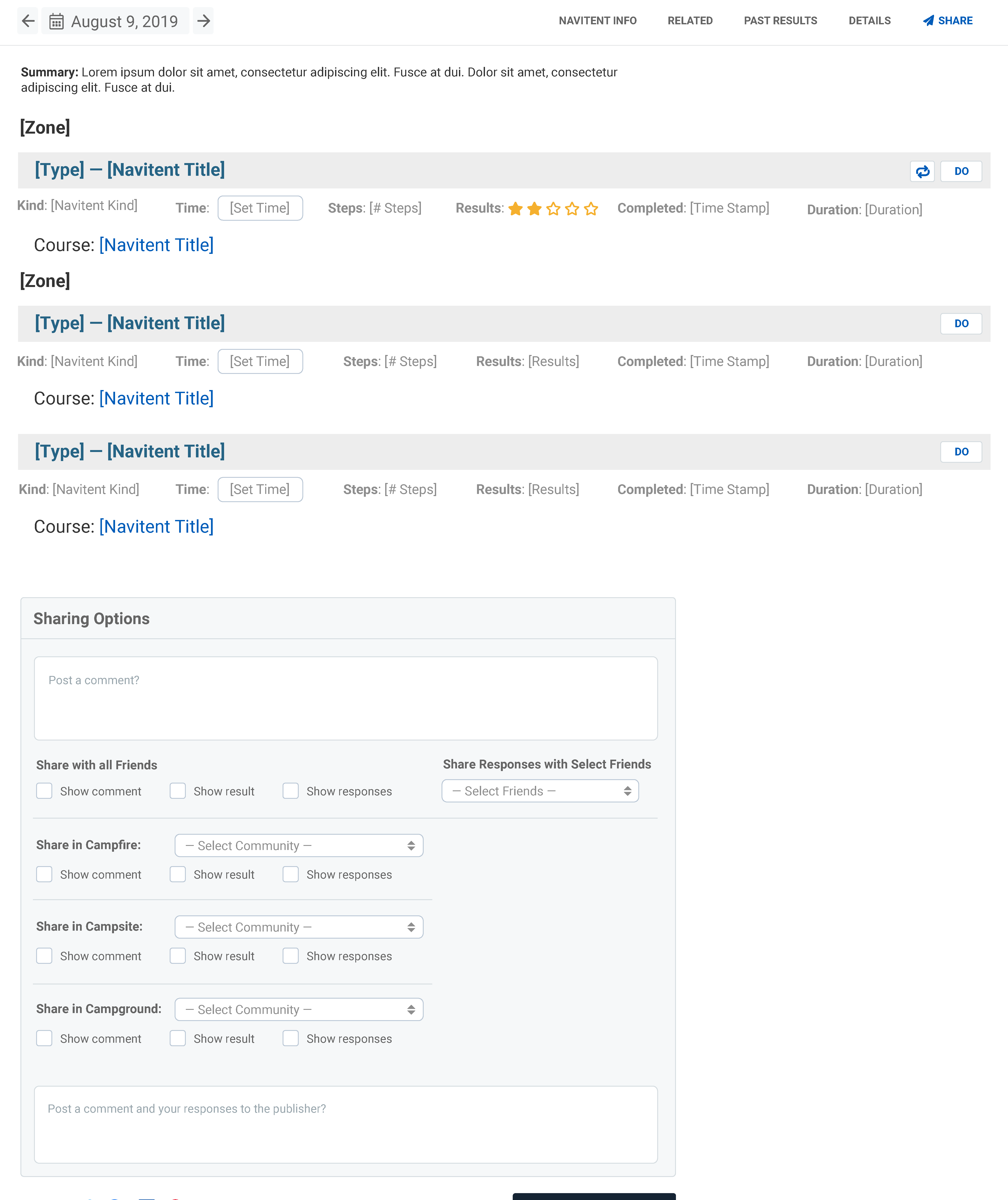Click the 'Post a comment?' text area
The width and height of the screenshot is (1008, 1200).
click(x=346, y=699)
